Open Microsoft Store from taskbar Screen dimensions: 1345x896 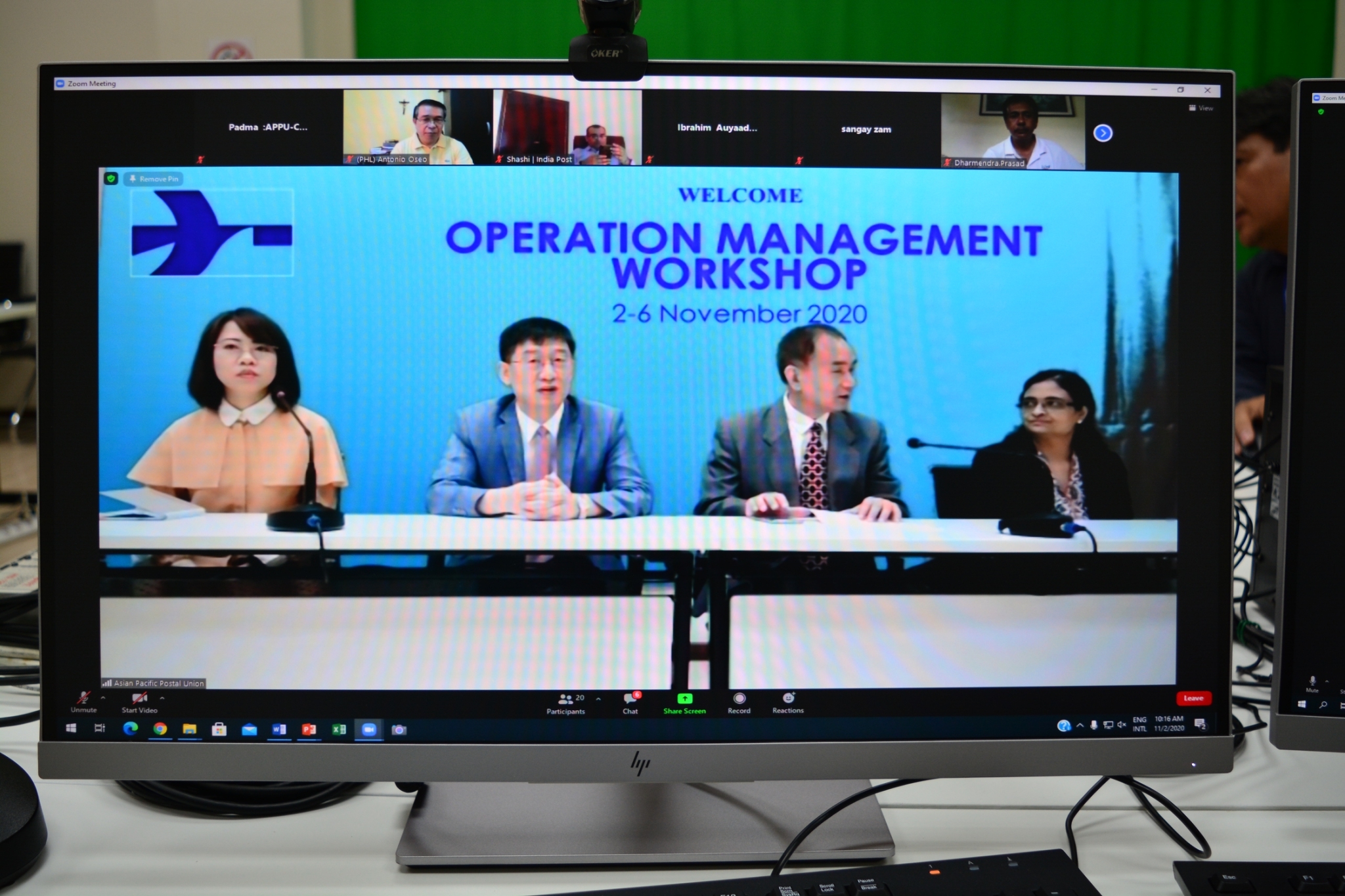(219, 729)
